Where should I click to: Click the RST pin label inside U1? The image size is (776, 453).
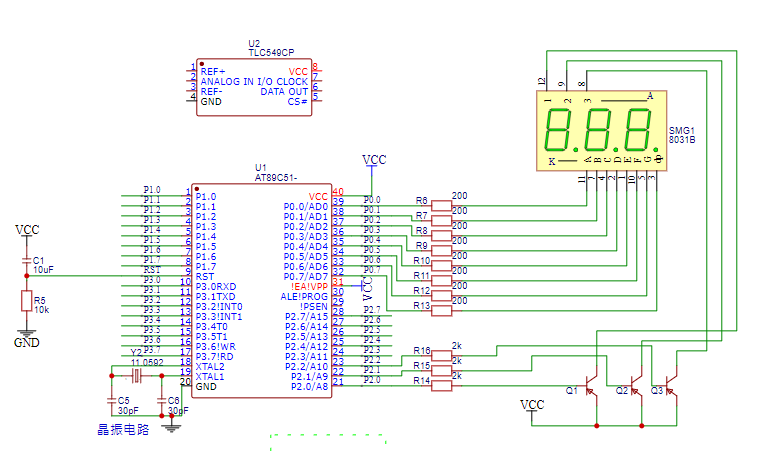[x=205, y=277]
